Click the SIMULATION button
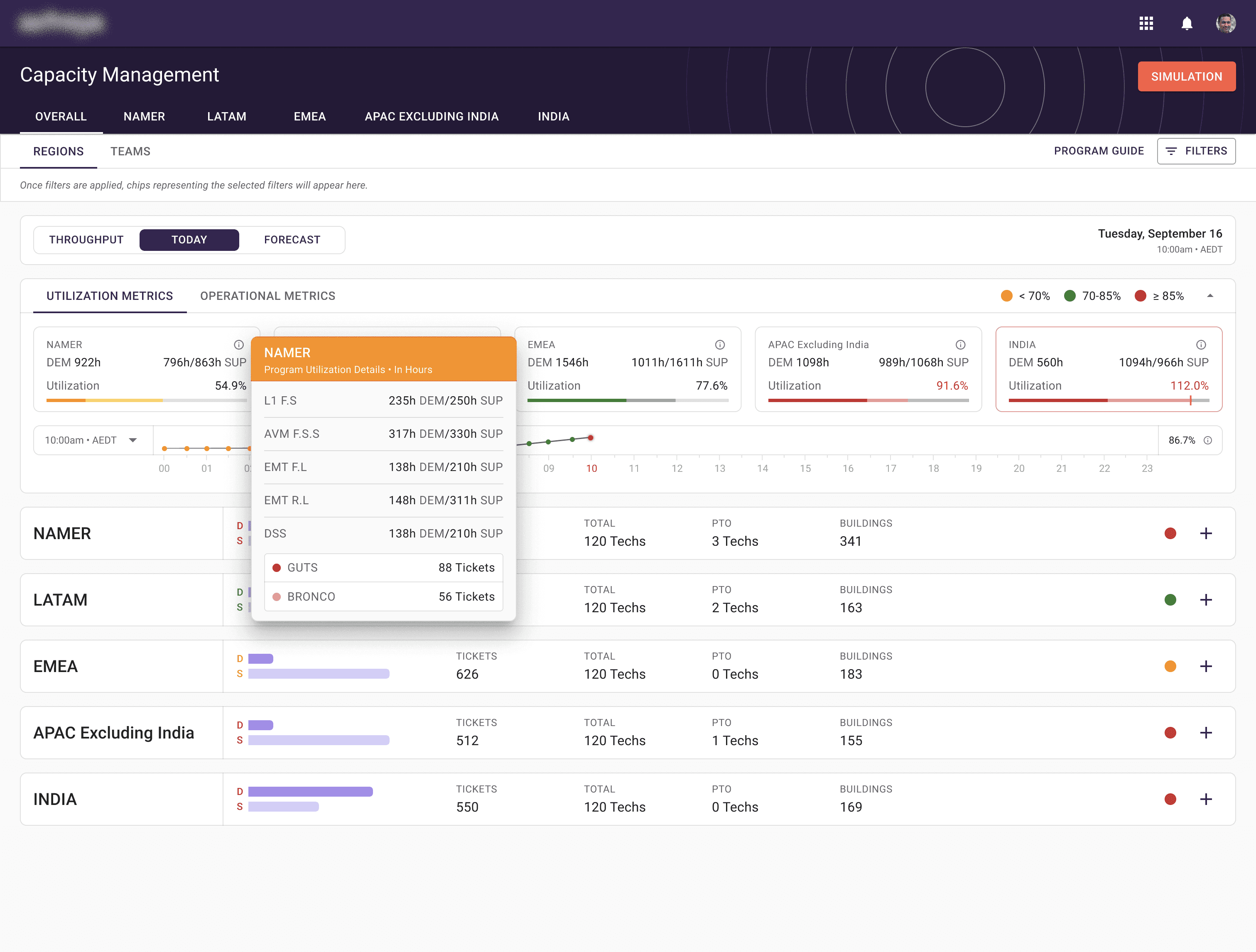The height and width of the screenshot is (952, 1256). click(1186, 77)
